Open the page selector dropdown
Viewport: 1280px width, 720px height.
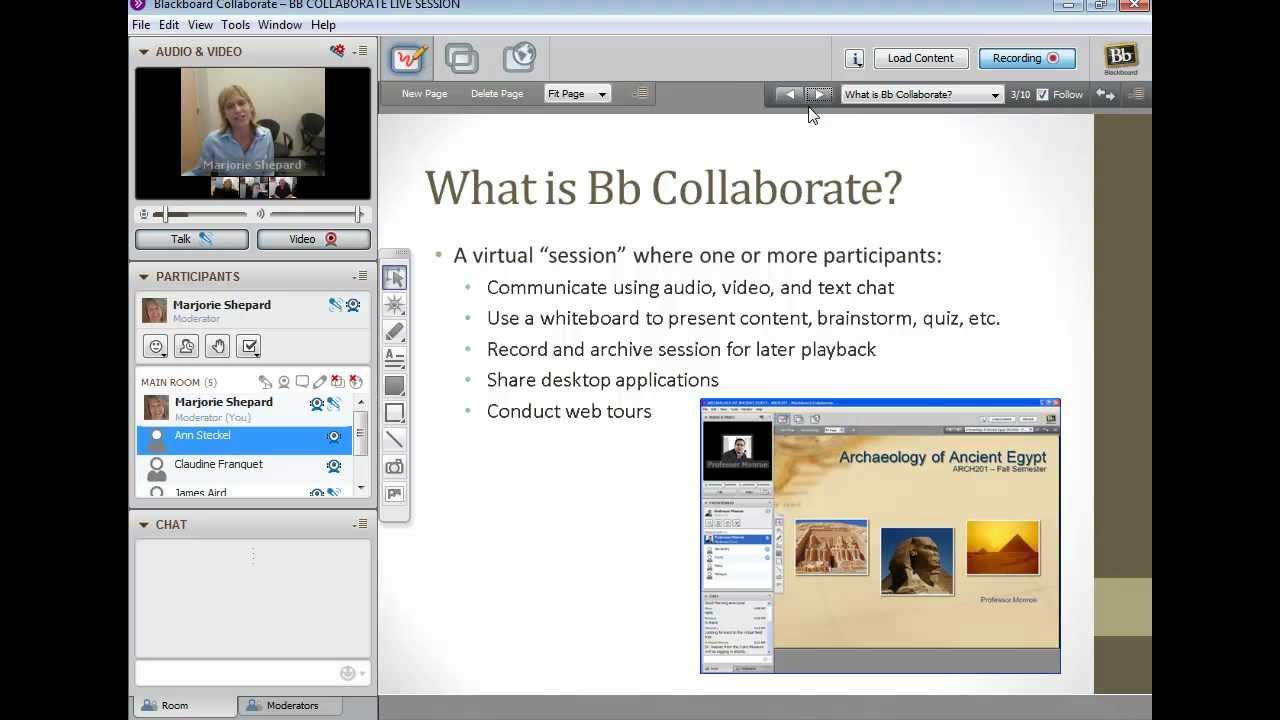click(921, 94)
